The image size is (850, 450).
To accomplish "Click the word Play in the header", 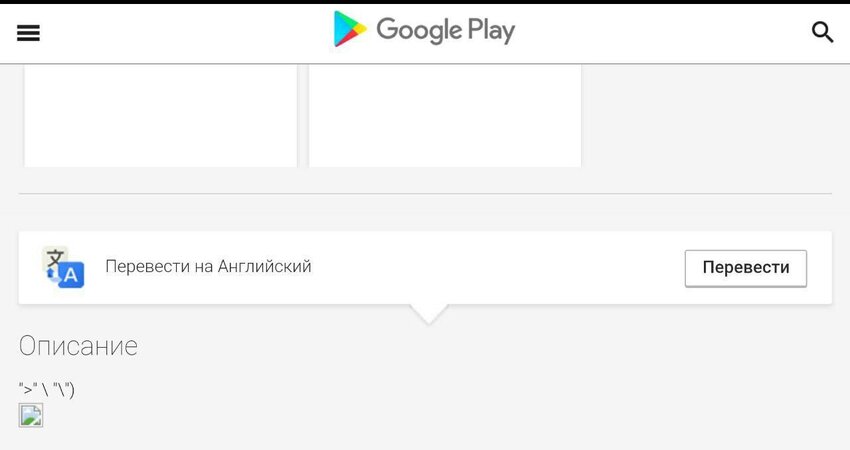I will pos(491,30).
